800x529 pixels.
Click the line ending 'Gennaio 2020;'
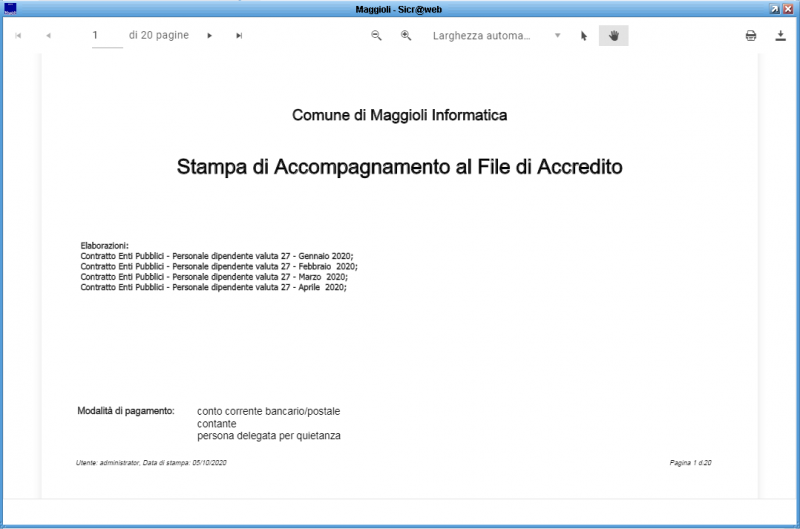coord(217,256)
